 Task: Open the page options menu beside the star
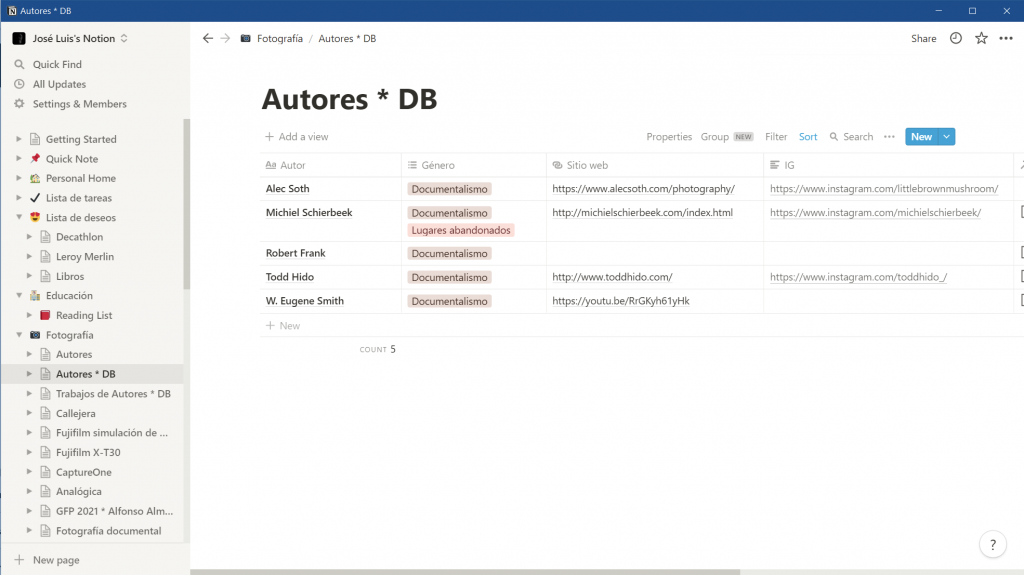click(1006, 39)
